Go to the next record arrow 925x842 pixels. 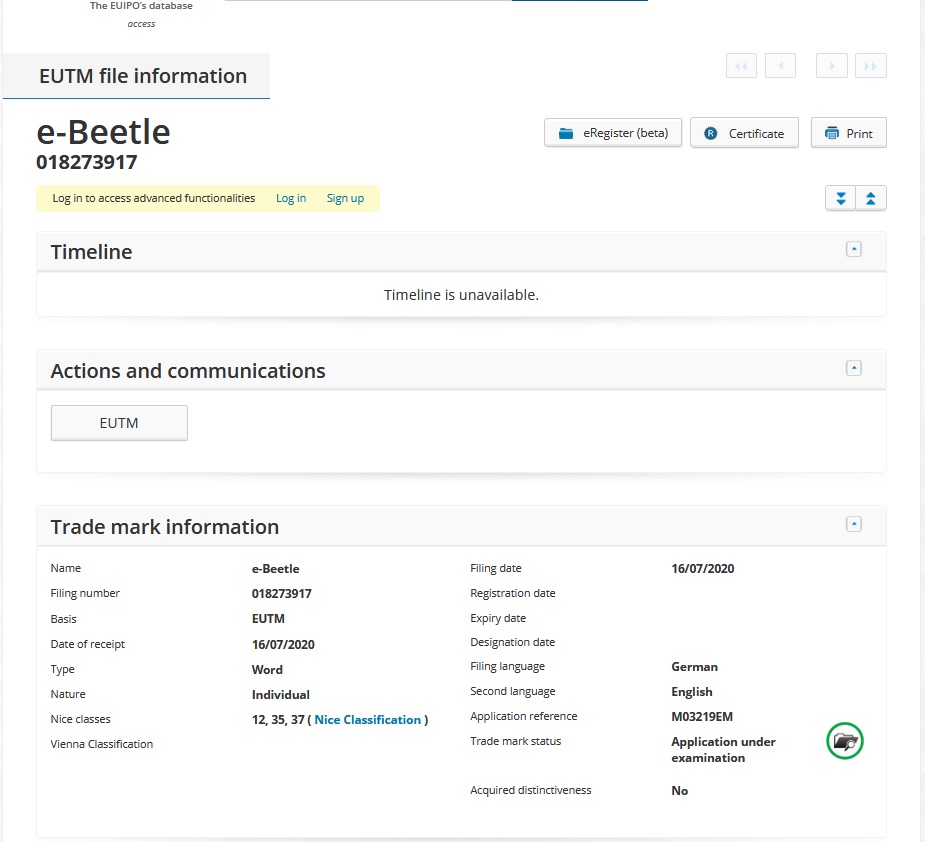pyautogui.click(x=832, y=66)
